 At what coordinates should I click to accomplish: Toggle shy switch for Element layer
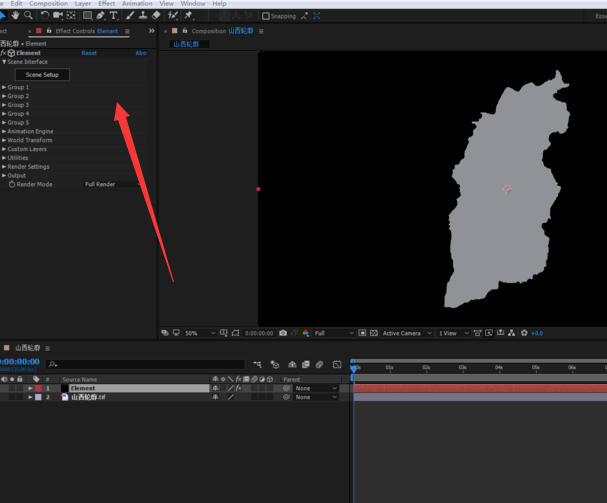point(215,388)
